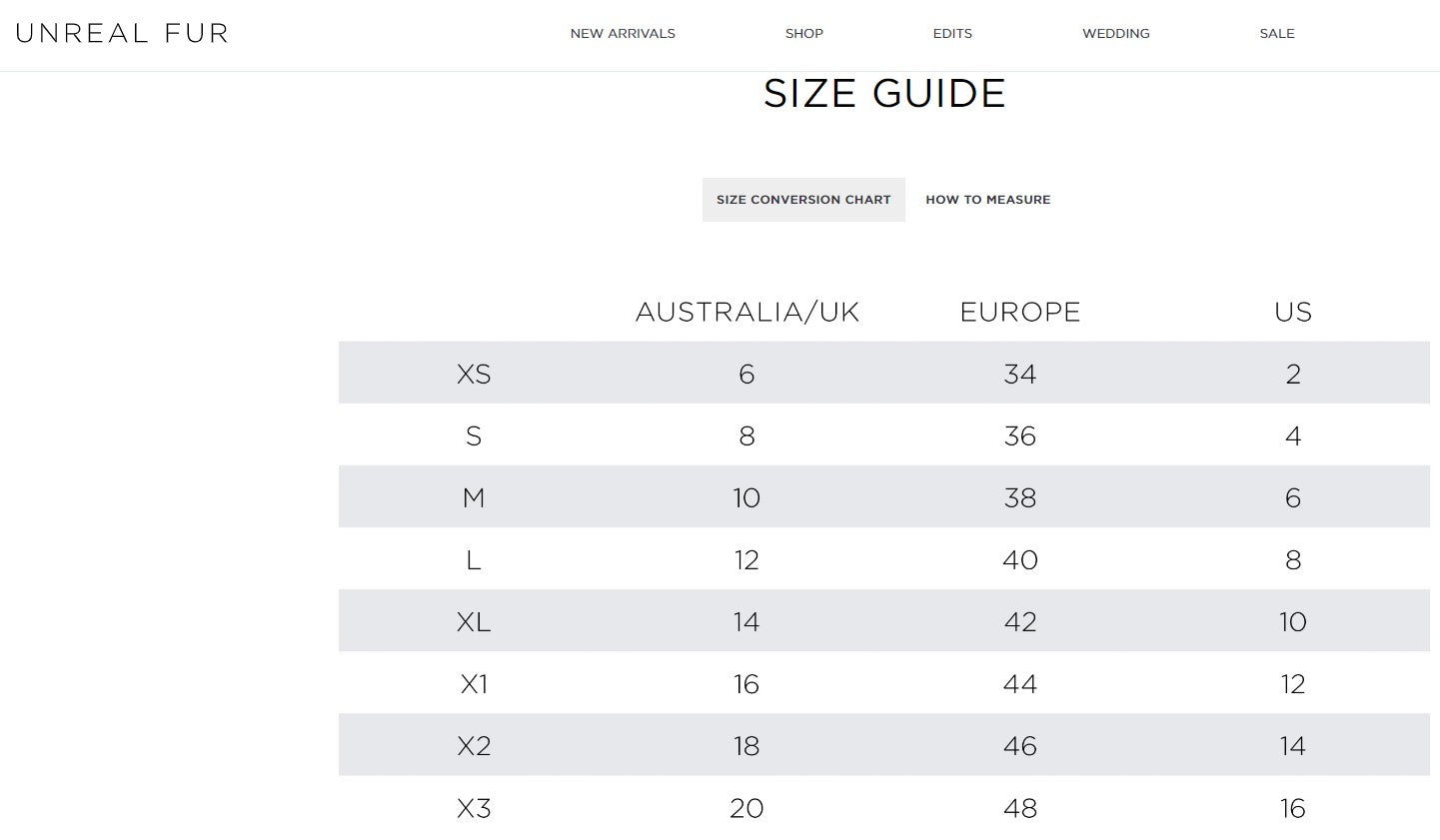Click Europe size 40 in L row
This screenshot has width=1440, height=840.
click(x=1019, y=559)
